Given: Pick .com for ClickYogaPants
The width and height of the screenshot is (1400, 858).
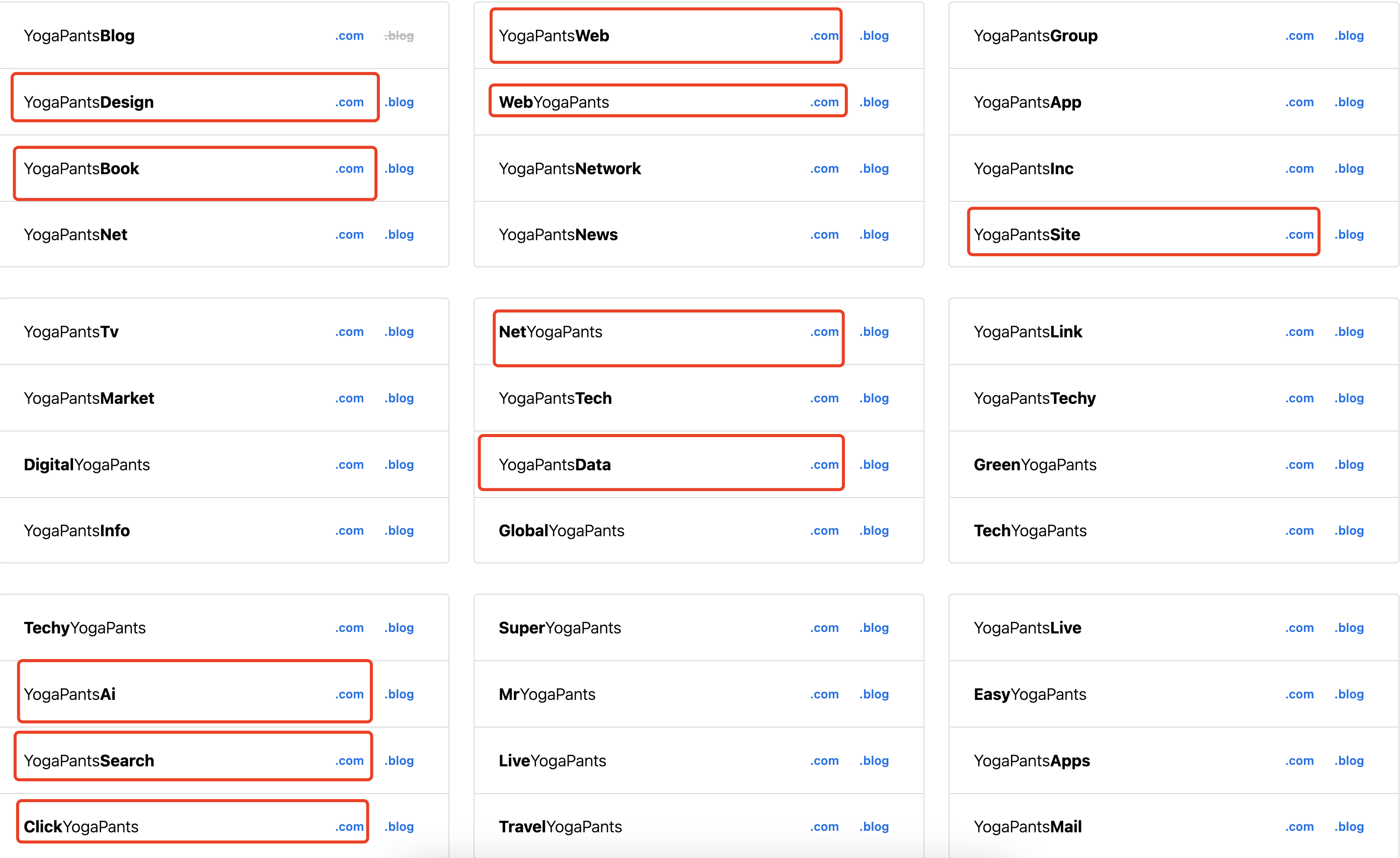Looking at the screenshot, I should coord(349,826).
